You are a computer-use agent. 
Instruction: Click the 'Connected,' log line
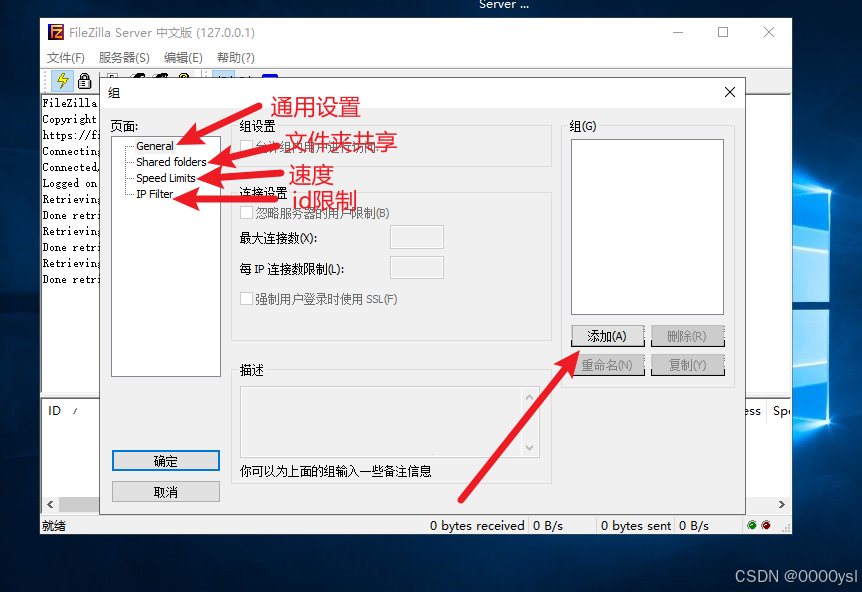point(71,167)
